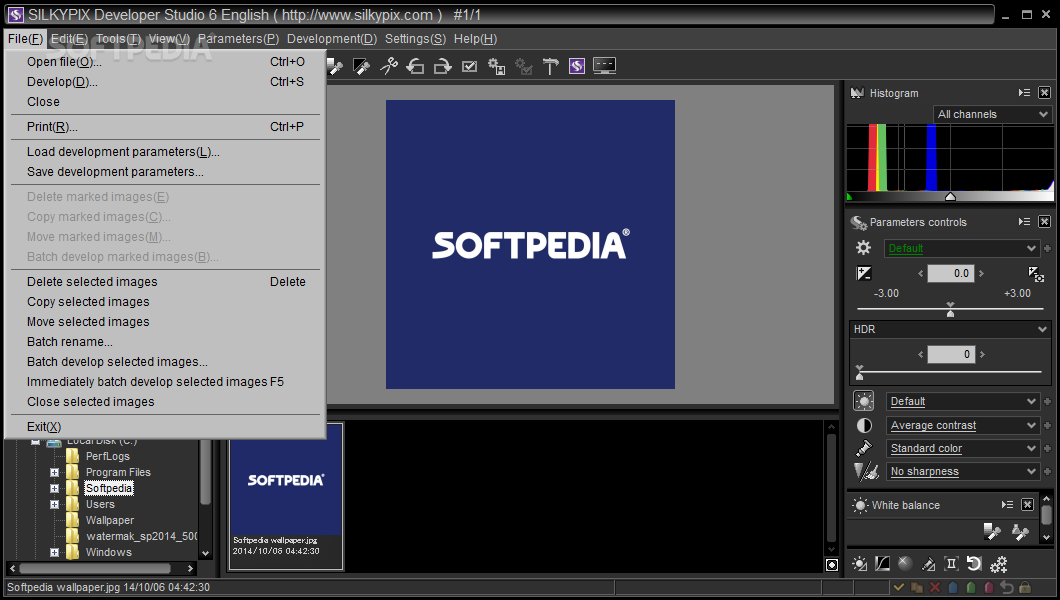Expand the Users folder node
1060x600 pixels.
tap(55, 504)
